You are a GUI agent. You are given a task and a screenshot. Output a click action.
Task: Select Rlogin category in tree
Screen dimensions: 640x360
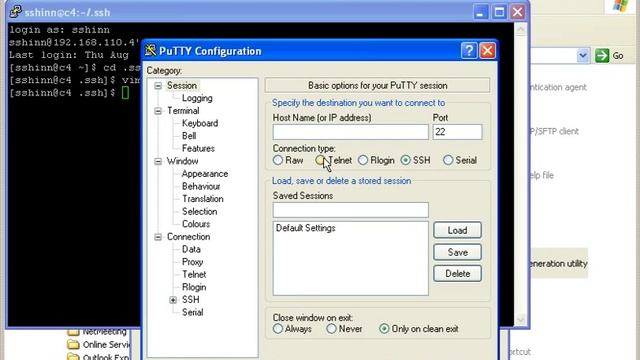[194, 287]
